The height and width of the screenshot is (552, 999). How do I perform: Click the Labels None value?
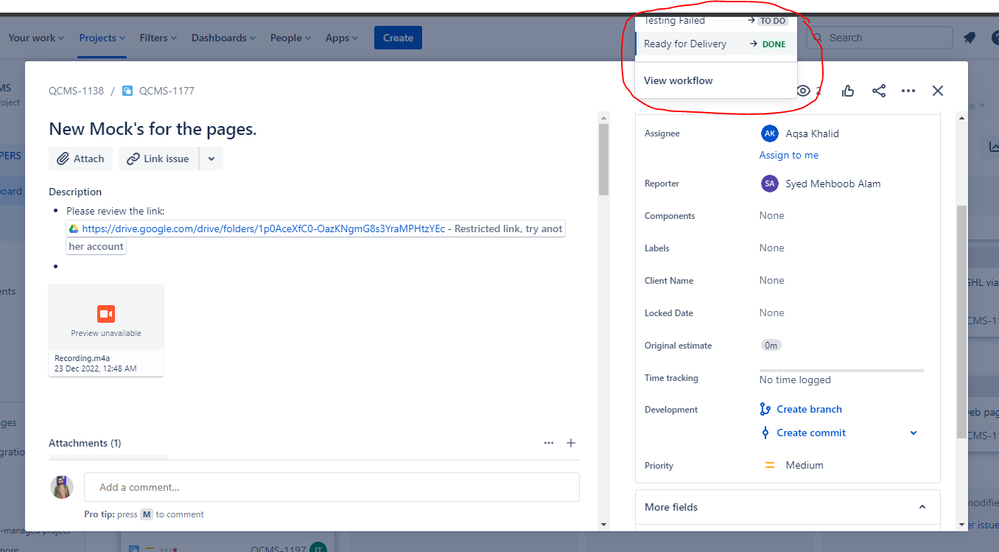[772, 248]
